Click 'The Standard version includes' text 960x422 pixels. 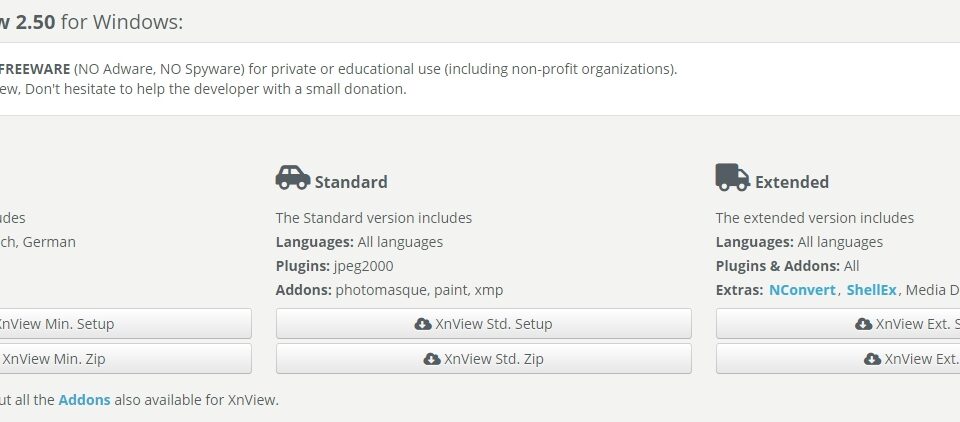tap(373, 217)
